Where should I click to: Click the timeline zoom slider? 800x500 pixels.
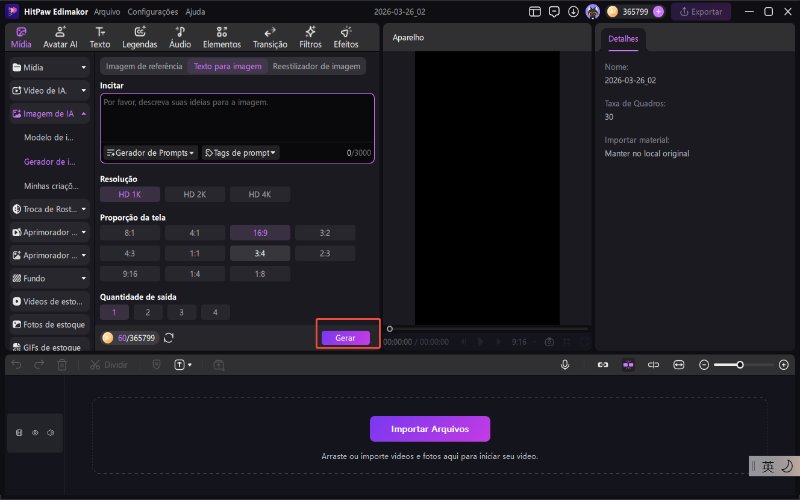click(x=740, y=365)
